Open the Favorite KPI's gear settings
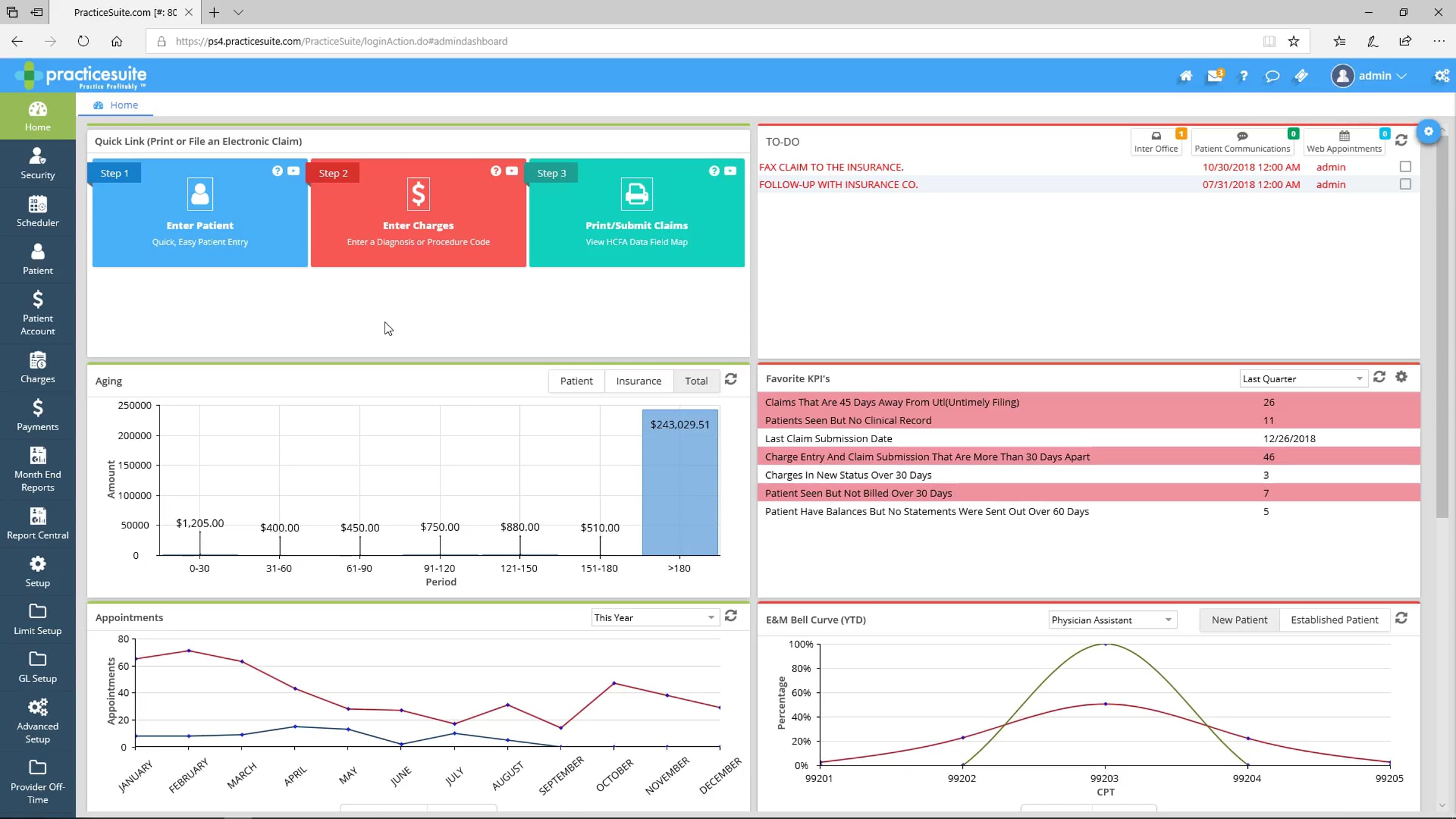1456x819 pixels. (x=1401, y=377)
